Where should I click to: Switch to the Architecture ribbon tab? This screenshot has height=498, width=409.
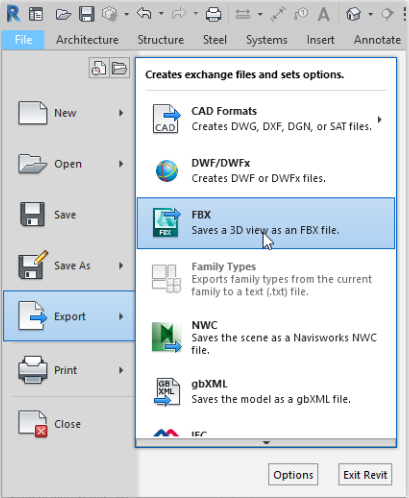[x=87, y=40]
